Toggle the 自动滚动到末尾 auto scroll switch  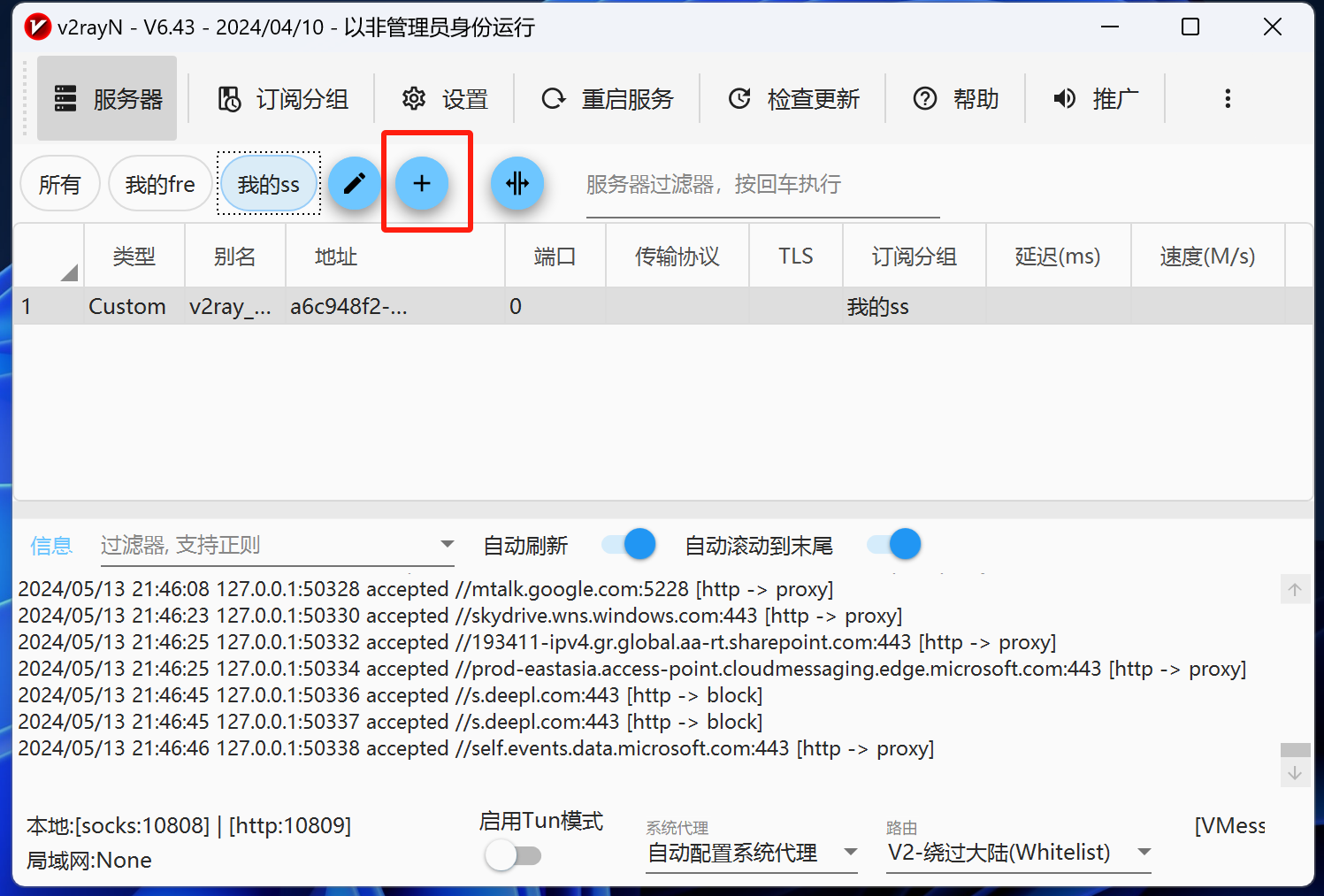point(894,544)
